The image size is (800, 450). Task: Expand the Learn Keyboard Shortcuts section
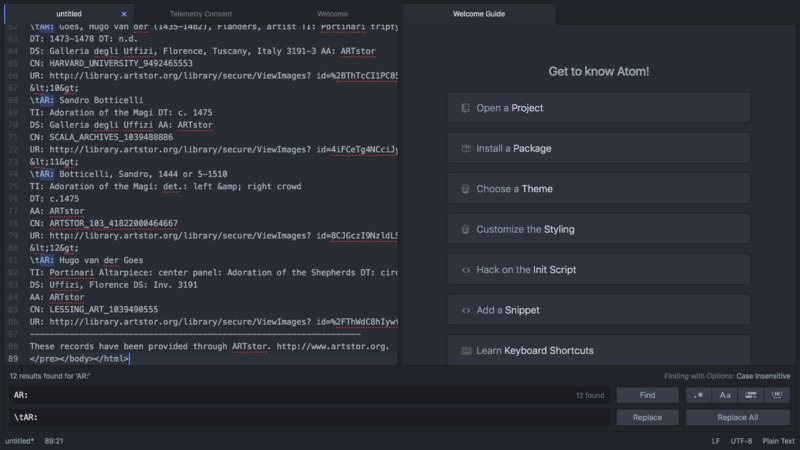[x=599, y=350]
